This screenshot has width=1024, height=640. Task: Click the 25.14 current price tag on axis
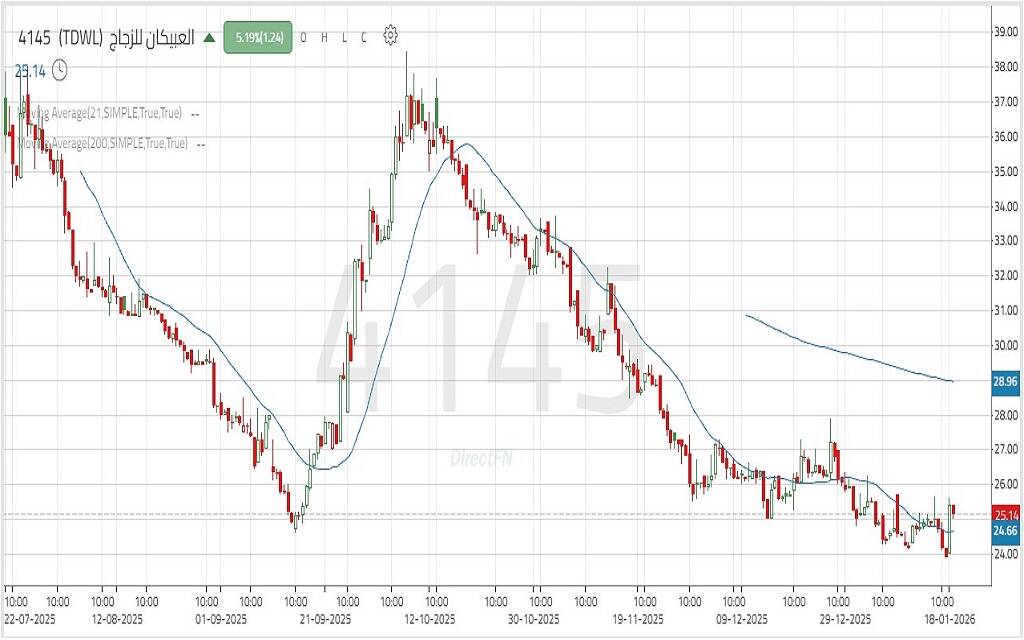[1004, 515]
